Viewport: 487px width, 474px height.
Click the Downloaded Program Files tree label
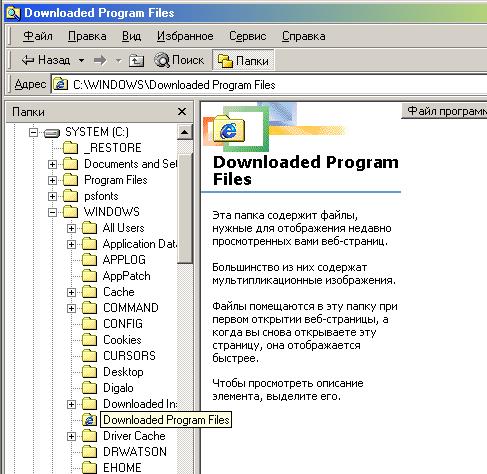[166, 420]
